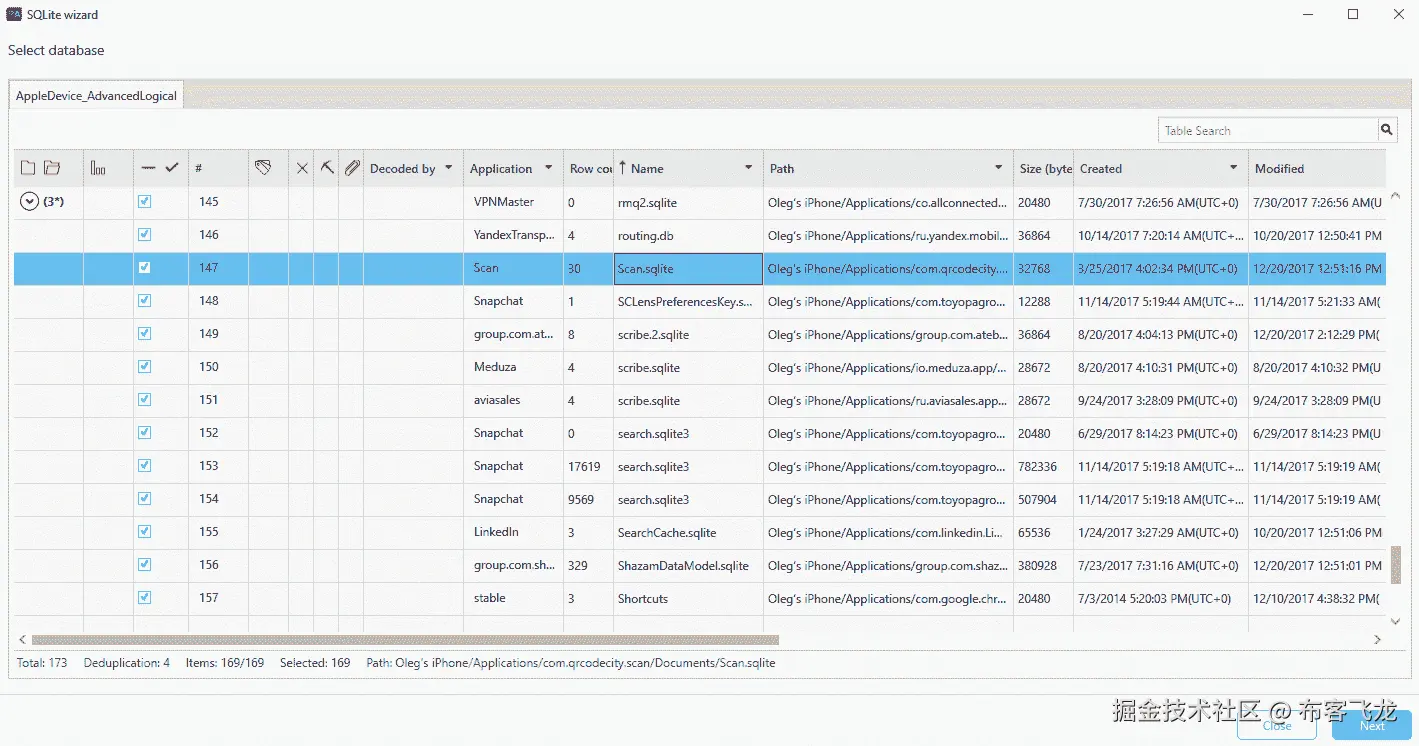Click the Close button at bottom
The image size is (1419, 746).
tap(1277, 726)
